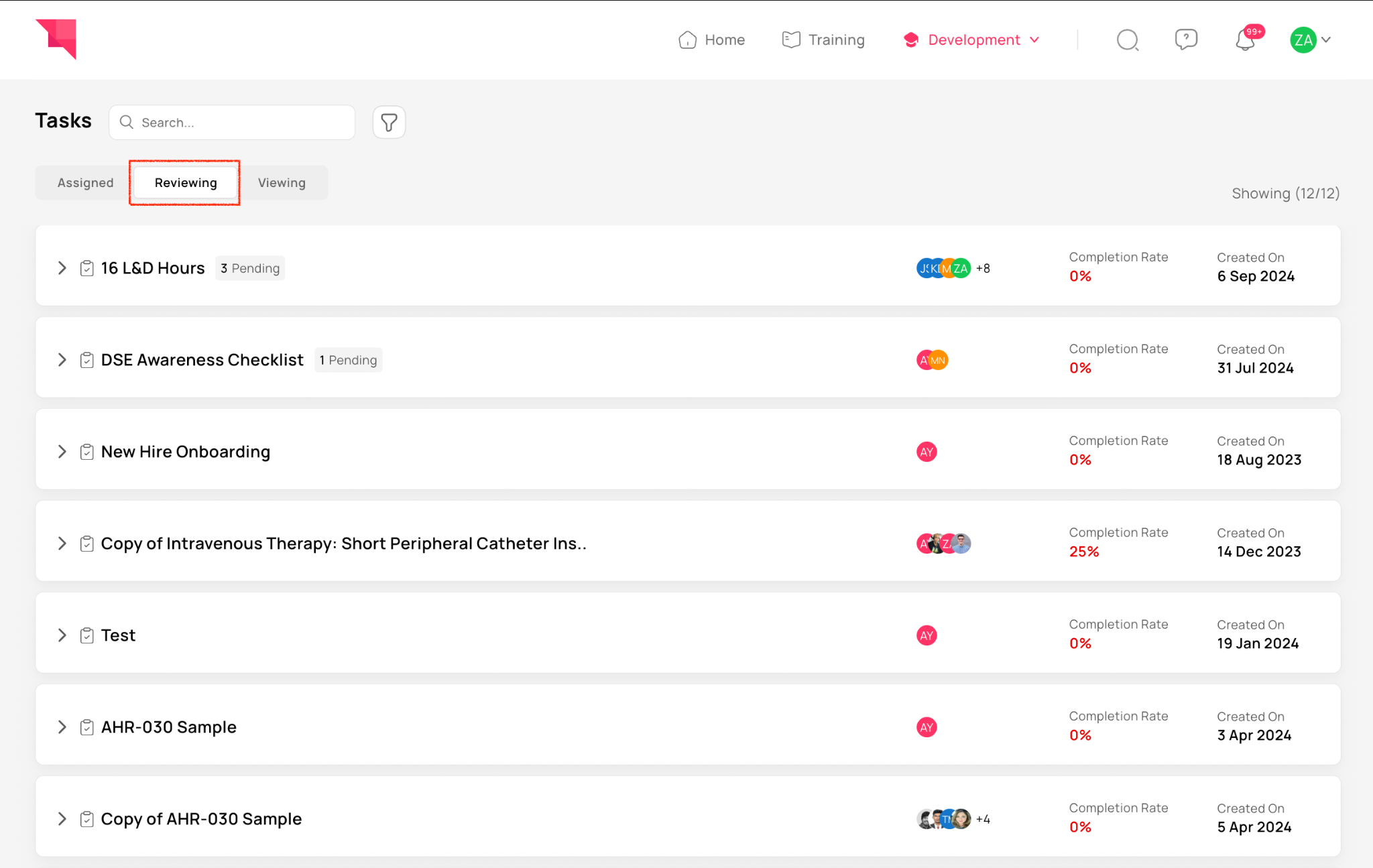Click the 3 Pending badge
This screenshot has height=868, width=1373.
(x=250, y=268)
